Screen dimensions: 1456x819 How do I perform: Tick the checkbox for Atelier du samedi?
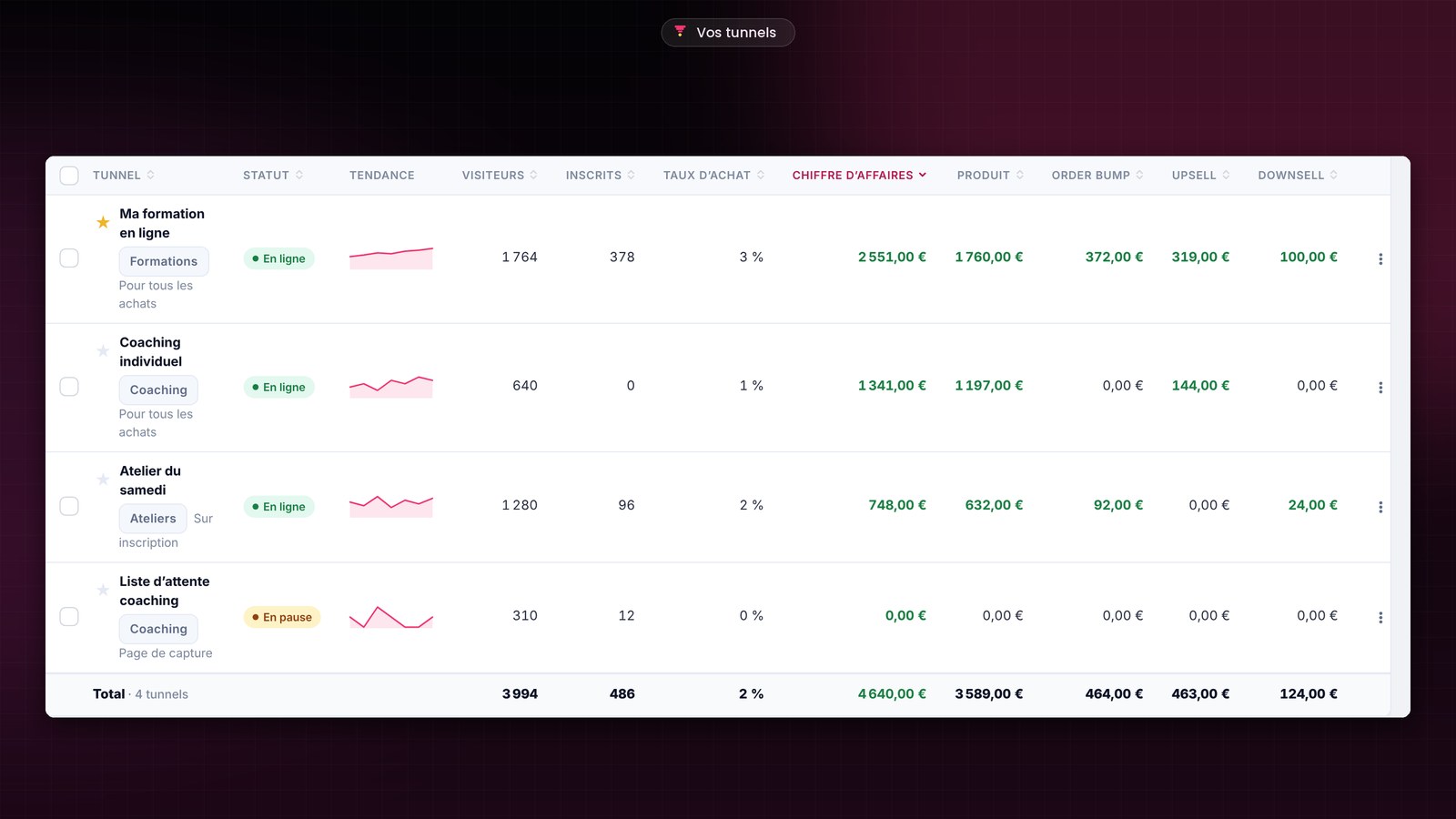(69, 506)
